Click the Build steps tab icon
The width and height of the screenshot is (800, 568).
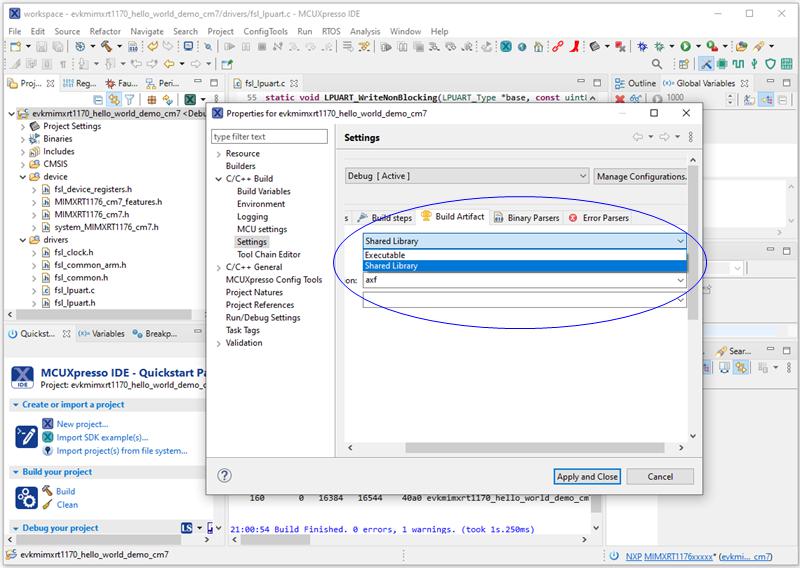(x=362, y=217)
